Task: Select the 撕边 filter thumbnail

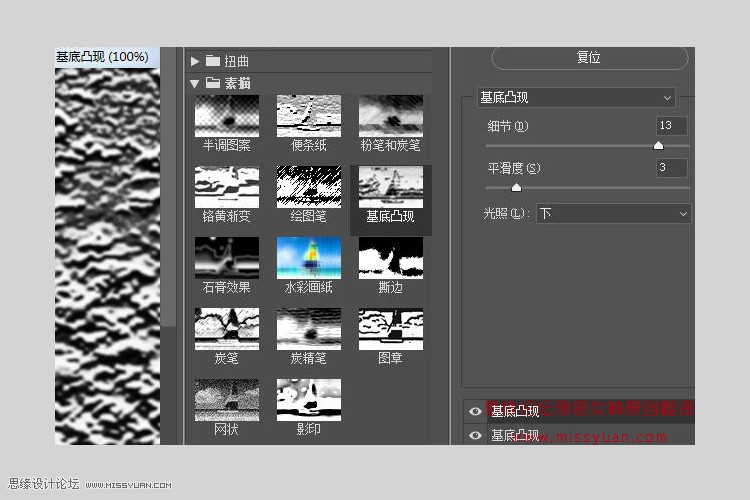Action: (x=391, y=258)
